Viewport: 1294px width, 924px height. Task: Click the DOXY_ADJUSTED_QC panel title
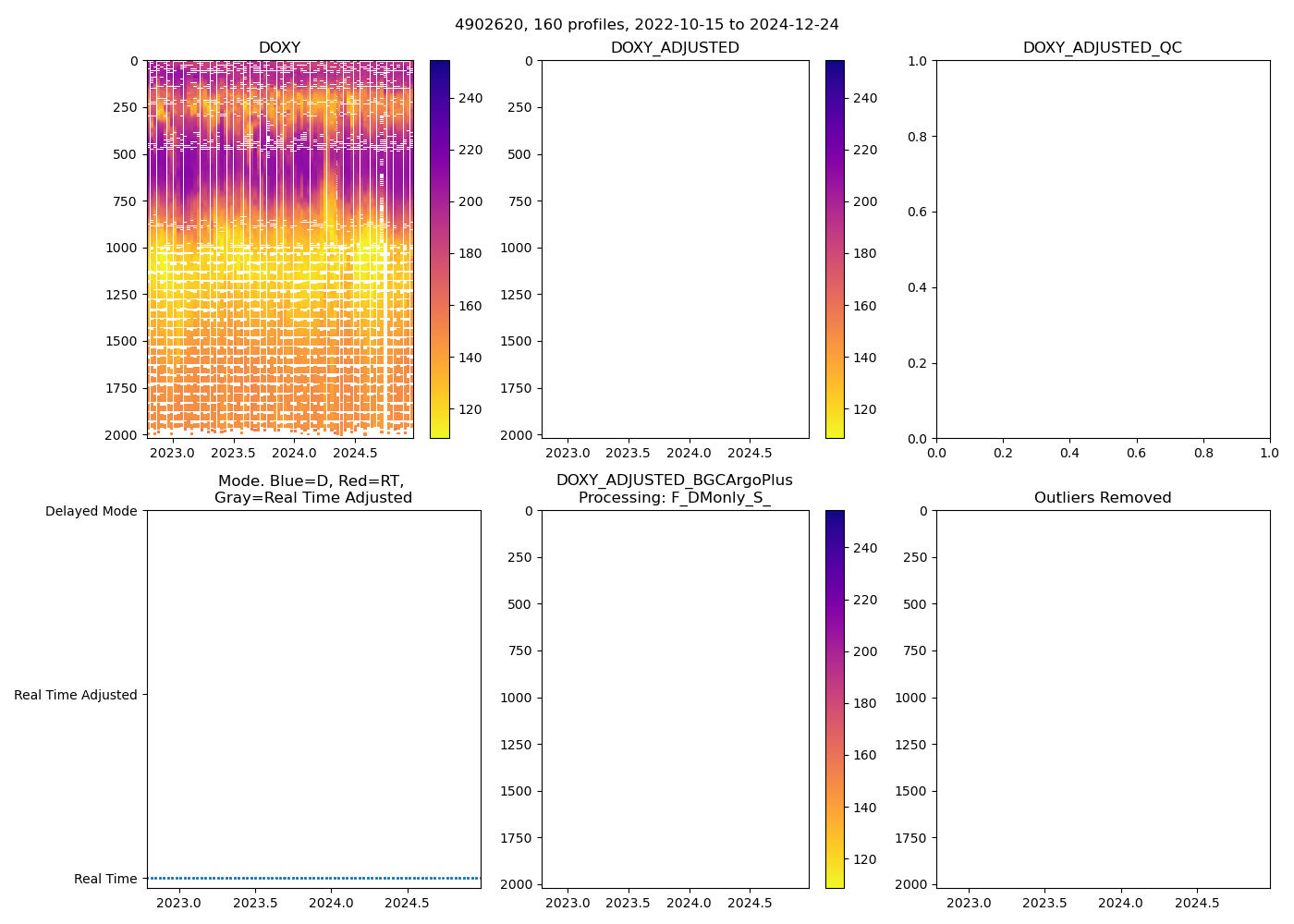coord(1102,48)
